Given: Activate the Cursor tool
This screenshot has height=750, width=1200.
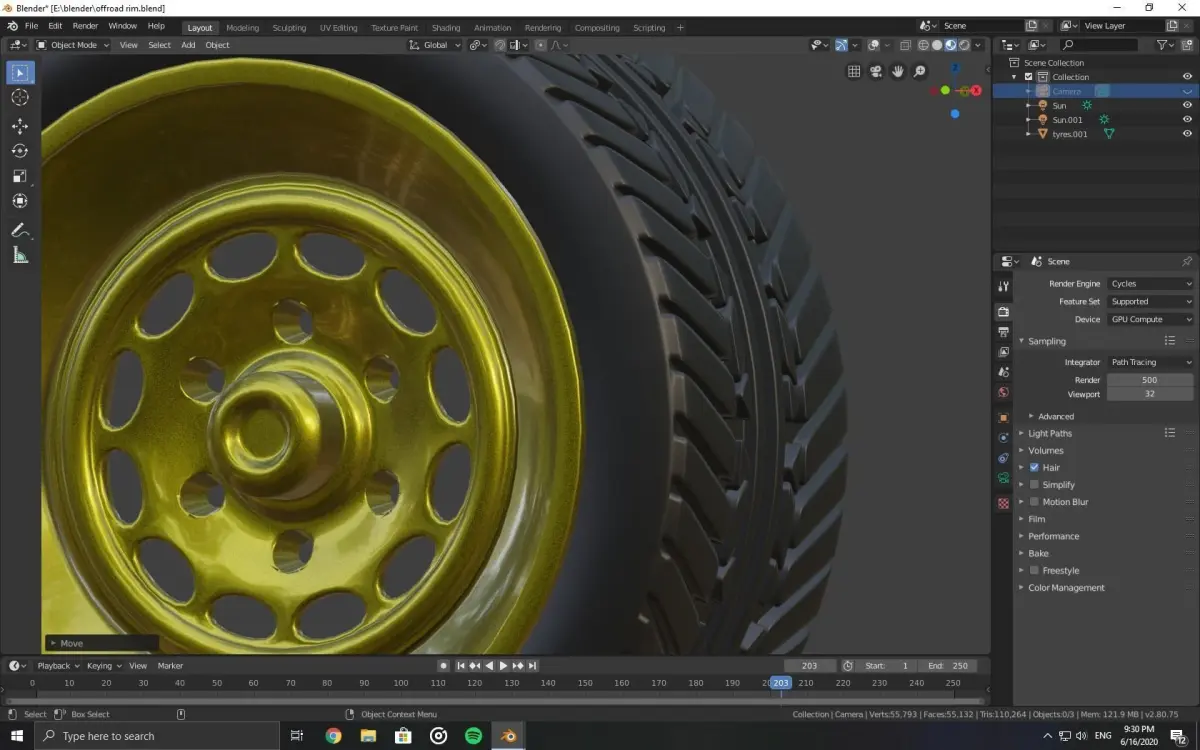Looking at the screenshot, I should point(20,97).
